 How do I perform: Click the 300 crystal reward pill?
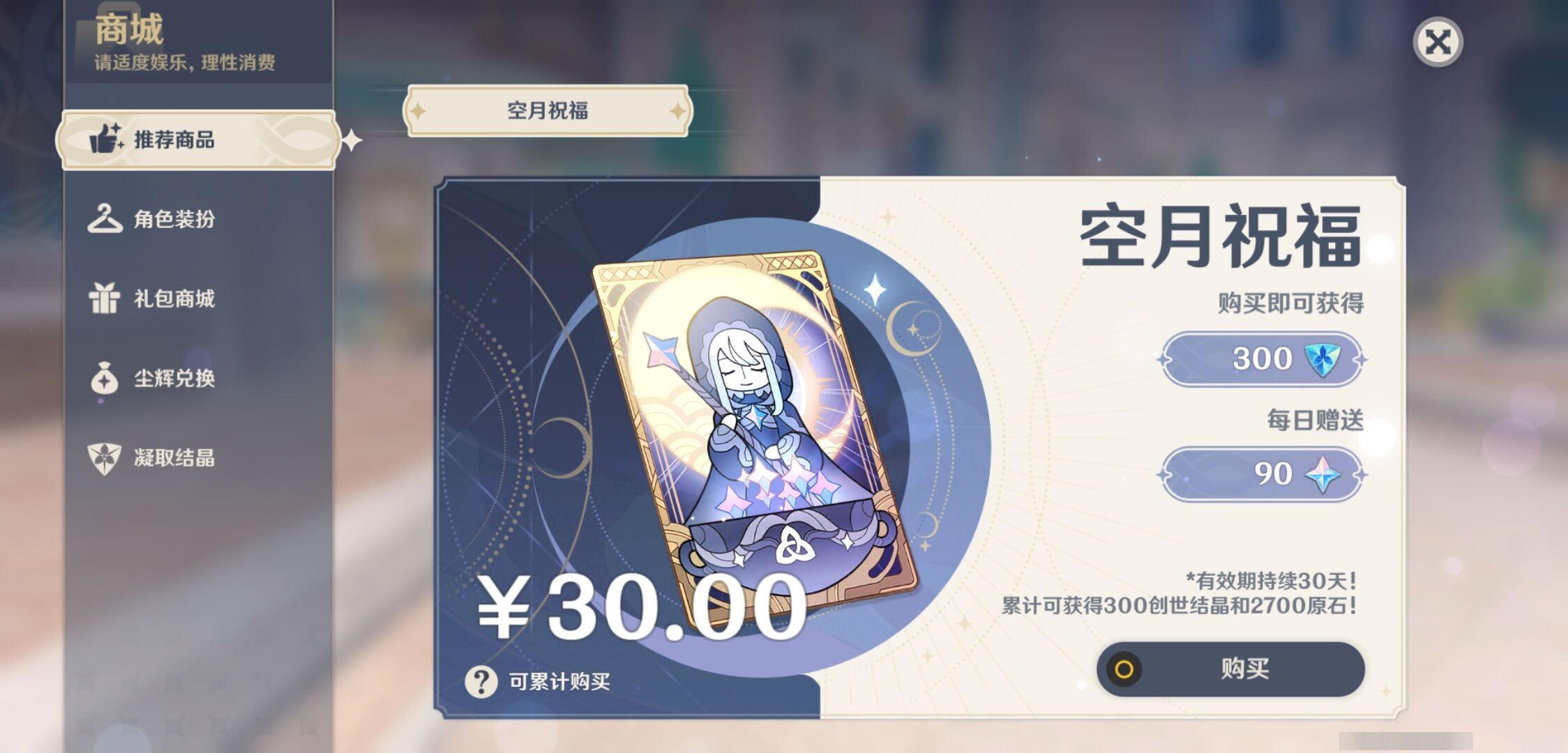click(1262, 359)
